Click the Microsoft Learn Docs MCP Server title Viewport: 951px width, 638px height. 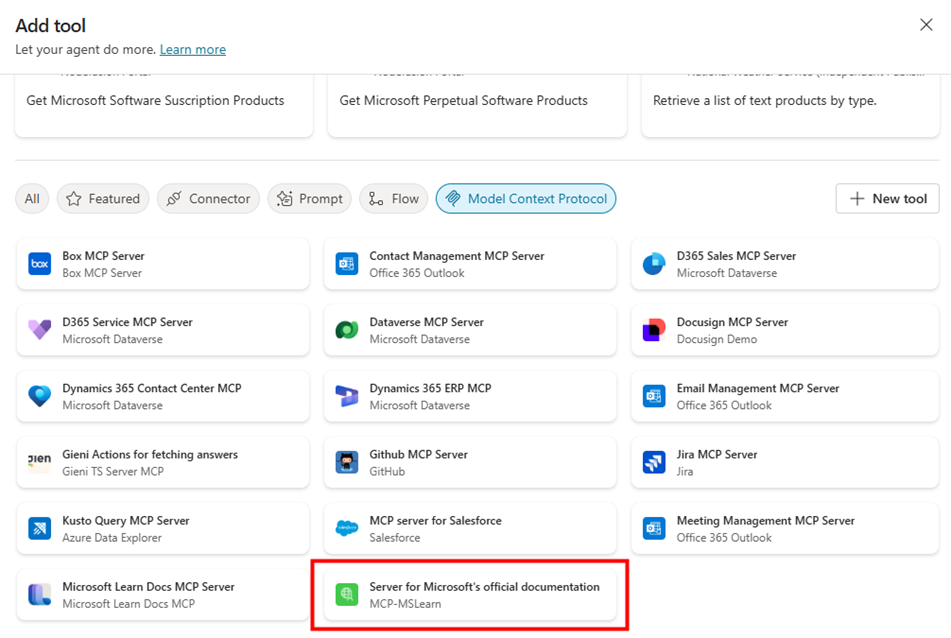149,586
